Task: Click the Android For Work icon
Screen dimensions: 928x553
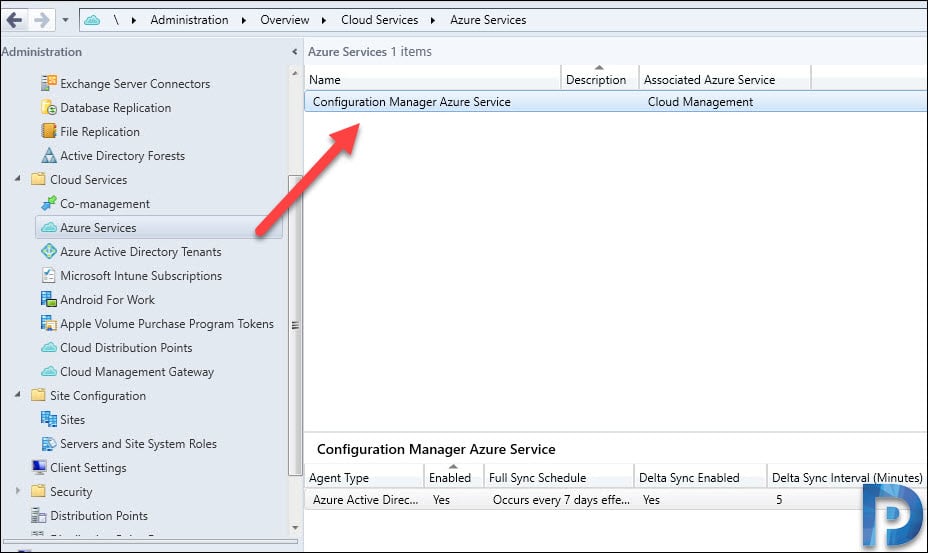Action: pyautogui.click(x=49, y=299)
